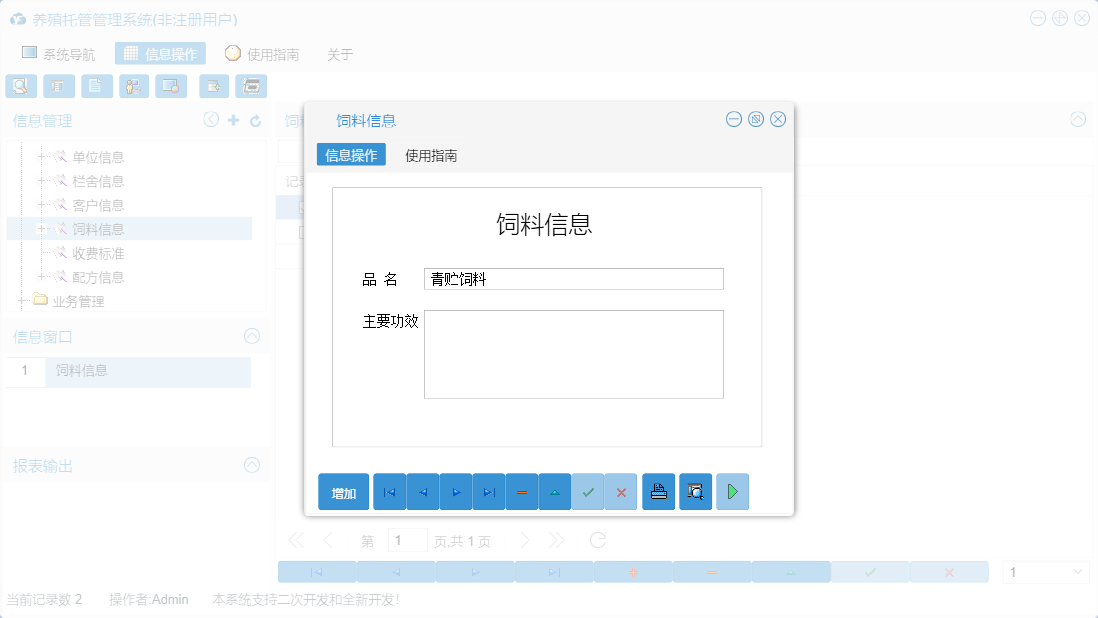Viewport: 1098px width, 618px height.
Task: Click the 品名 input field
Action: [574, 279]
